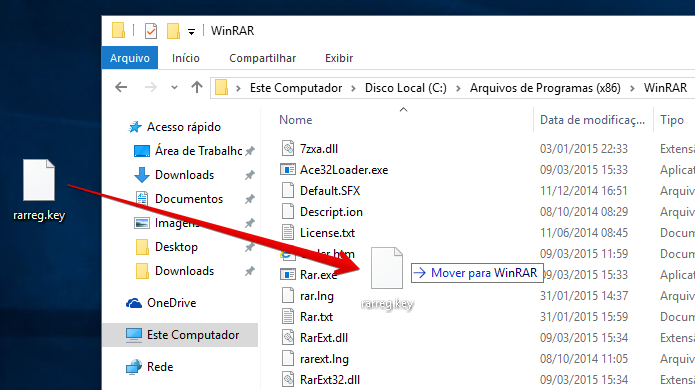Viewport: 695px width, 390px height.
Task: Go back with the Back arrow
Action: 121,87
